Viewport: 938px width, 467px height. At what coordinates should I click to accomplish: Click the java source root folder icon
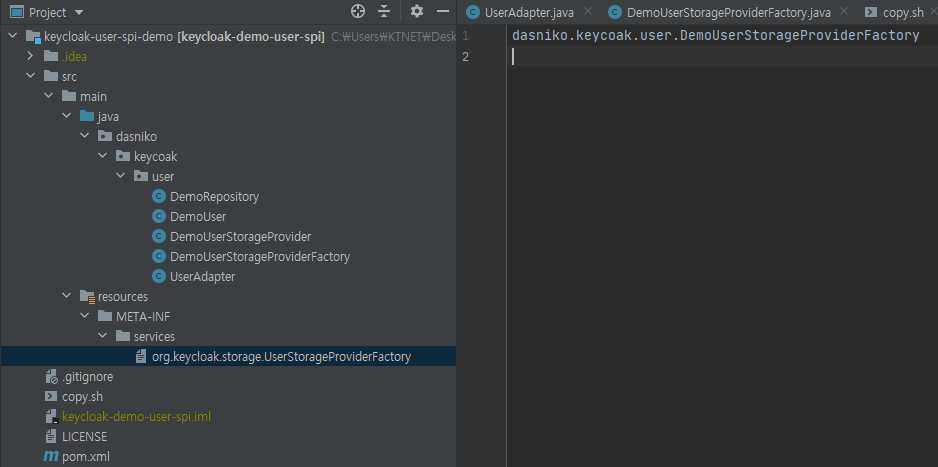click(x=87, y=116)
